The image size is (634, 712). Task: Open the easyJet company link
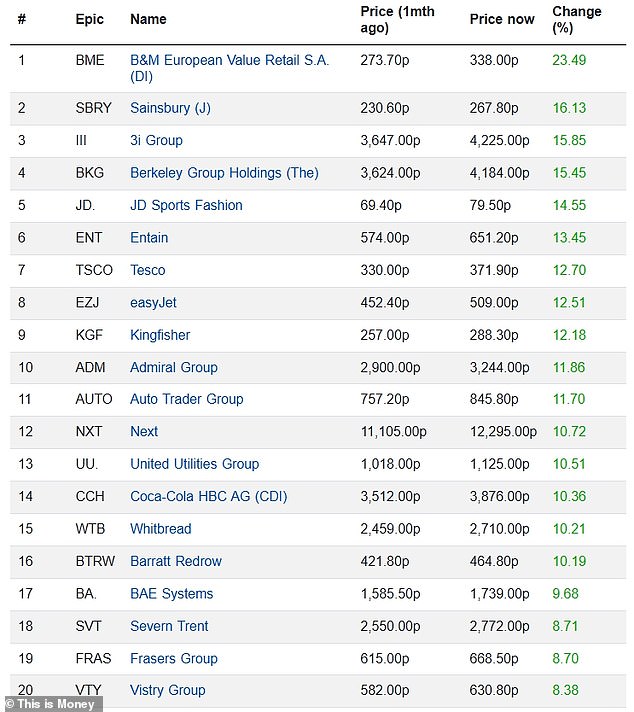click(x=153, y=303)
